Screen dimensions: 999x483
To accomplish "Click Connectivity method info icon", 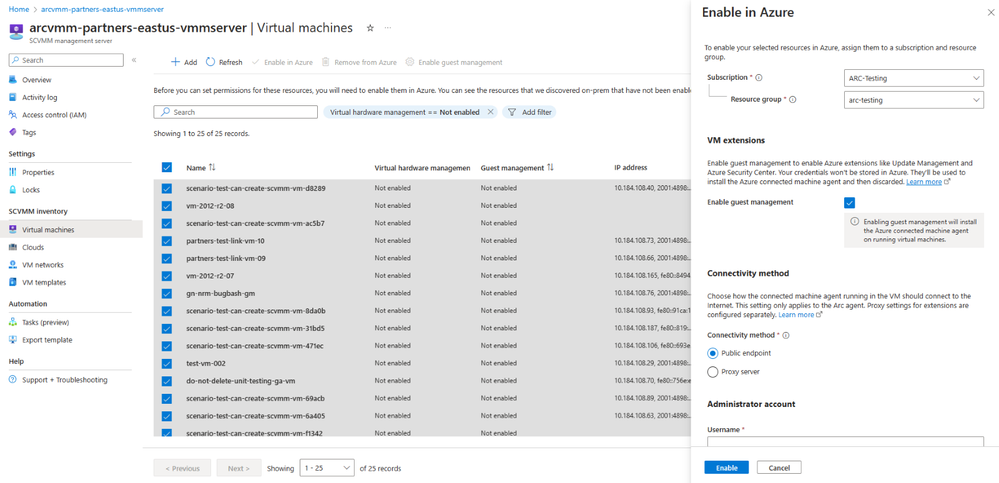I will click(786, 335).
